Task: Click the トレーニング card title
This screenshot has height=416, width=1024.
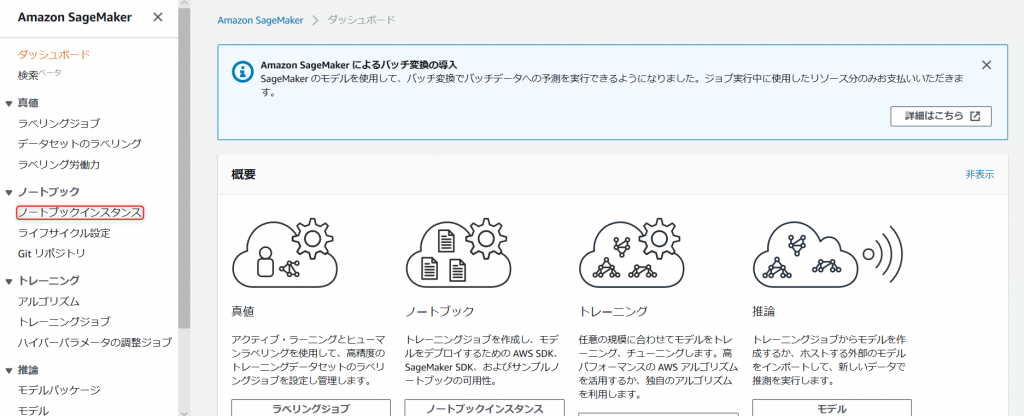Action: (x=613, y=312)
